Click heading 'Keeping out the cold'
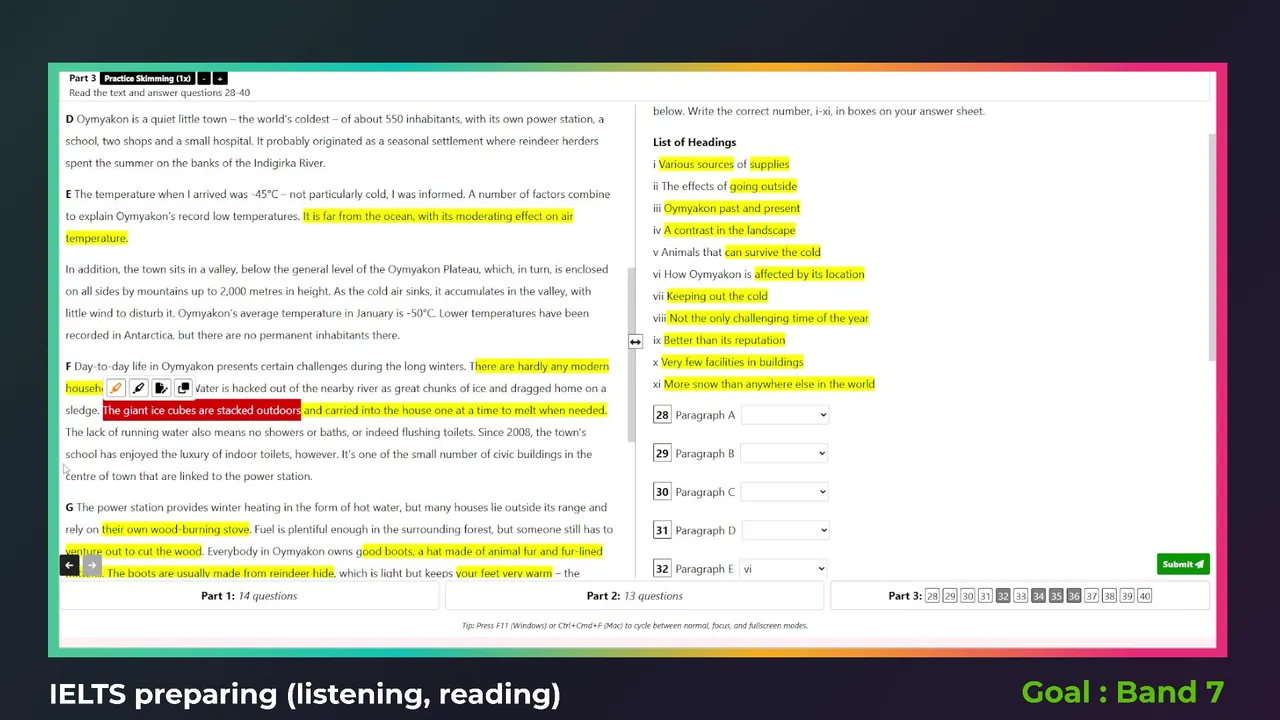The image size is (1280, 720). click(710, 296)
